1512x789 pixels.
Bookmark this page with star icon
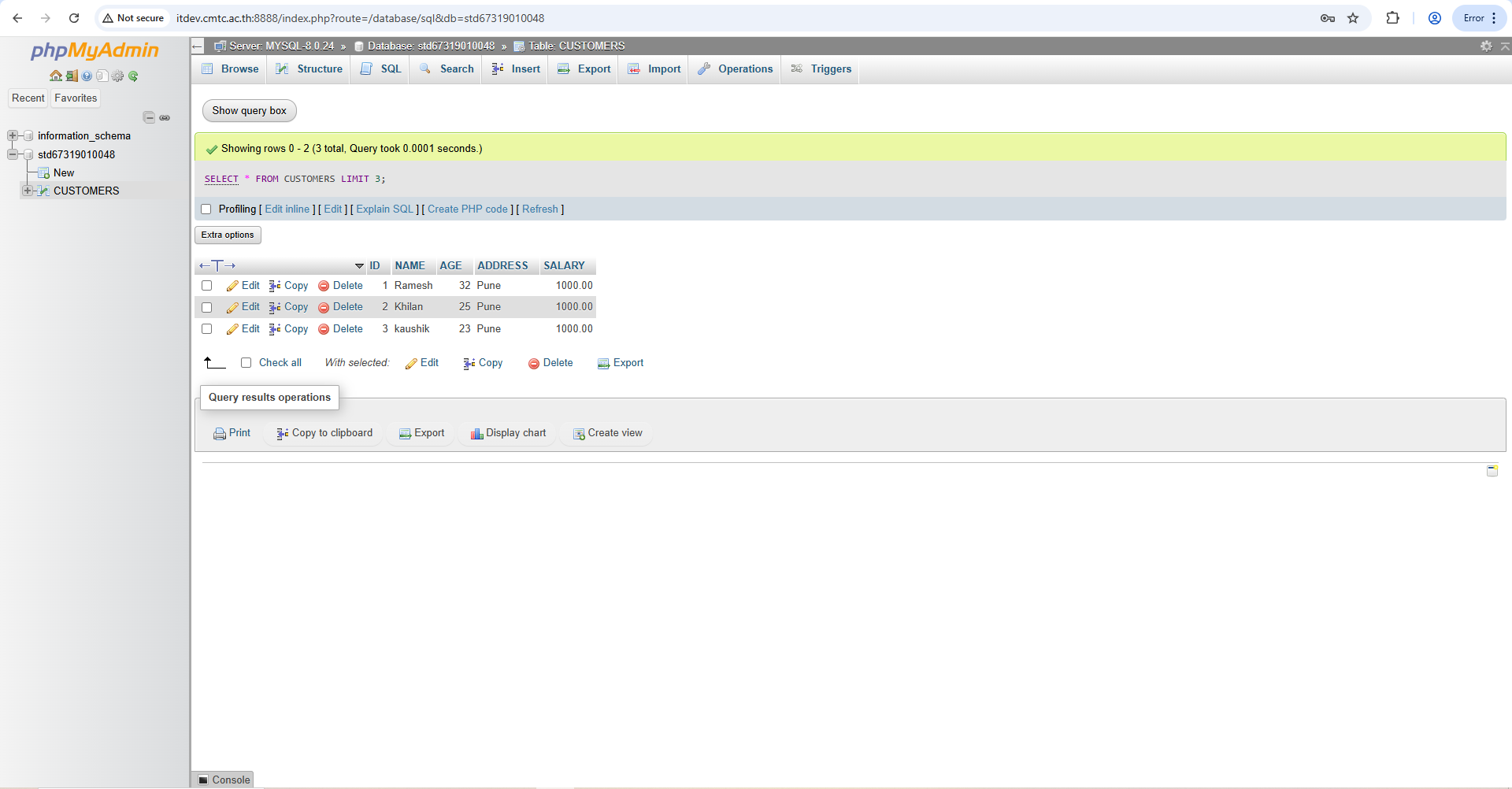click(1353, 18)
